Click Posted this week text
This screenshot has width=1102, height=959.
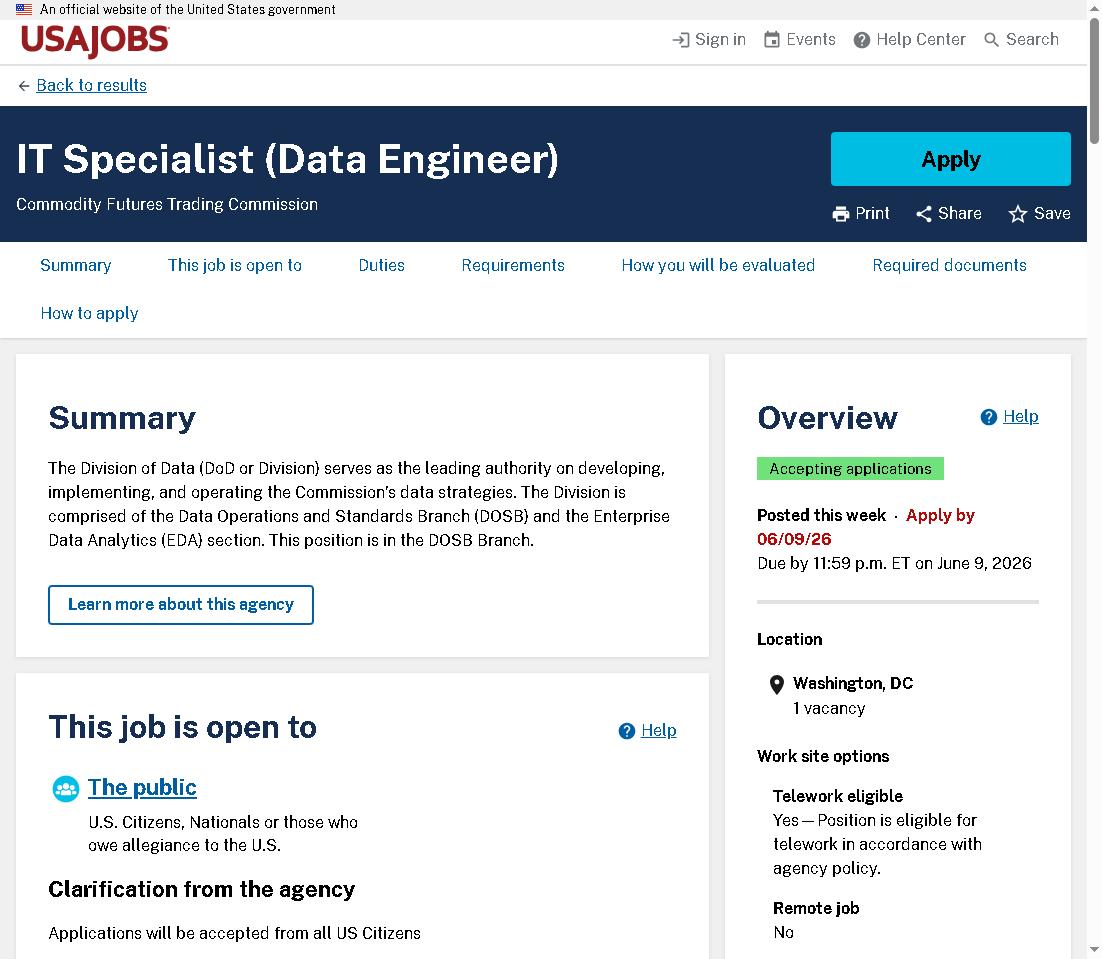[822, 516]
